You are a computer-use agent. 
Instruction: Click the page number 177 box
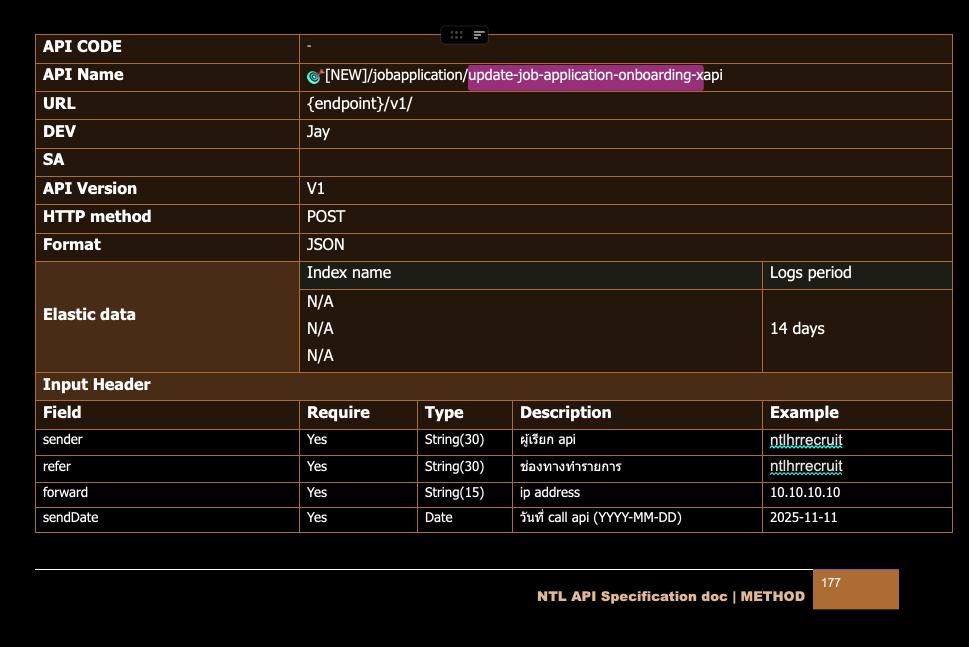click(855, 589)
